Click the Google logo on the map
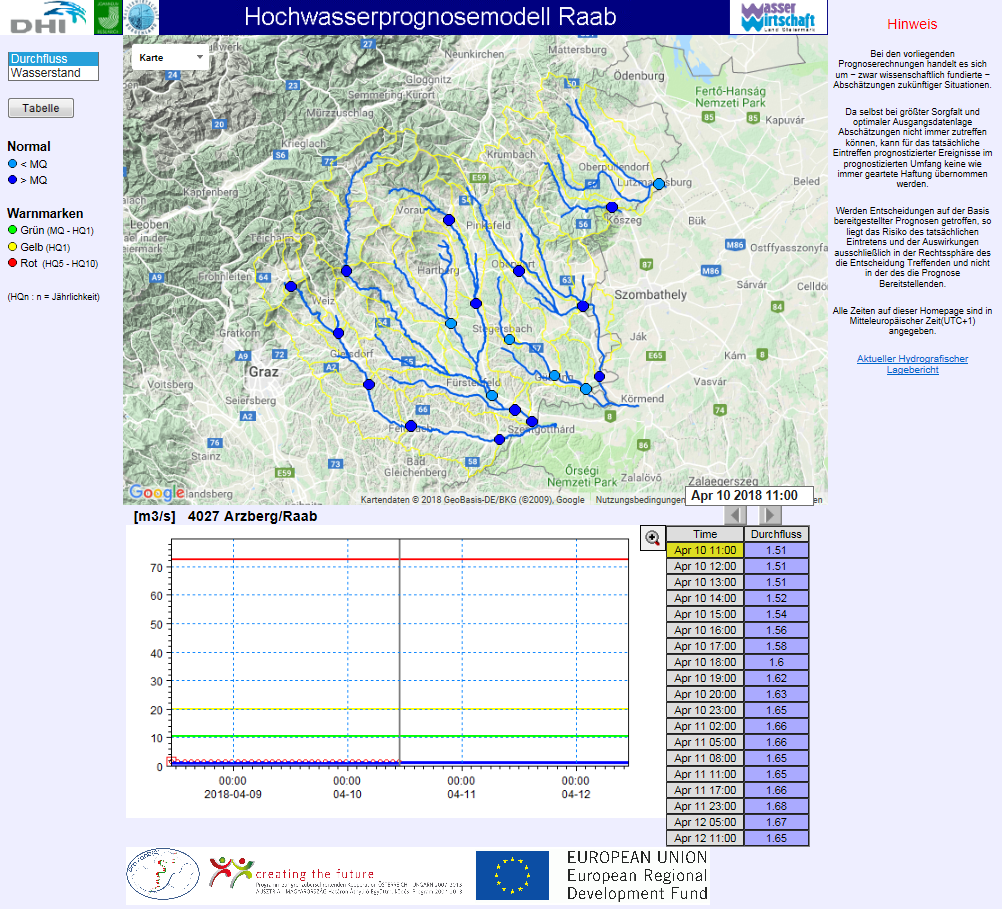 [157, 492]
